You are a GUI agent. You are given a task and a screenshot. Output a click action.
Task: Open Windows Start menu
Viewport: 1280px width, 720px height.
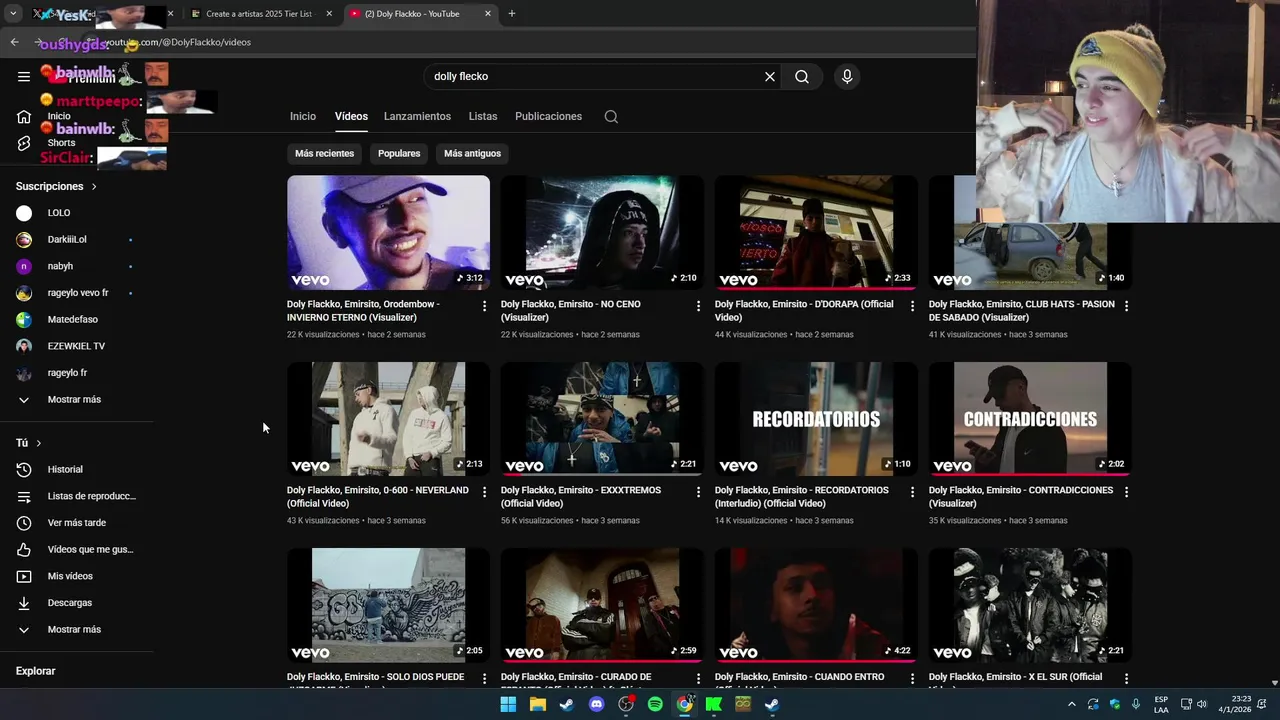[508, 704]
